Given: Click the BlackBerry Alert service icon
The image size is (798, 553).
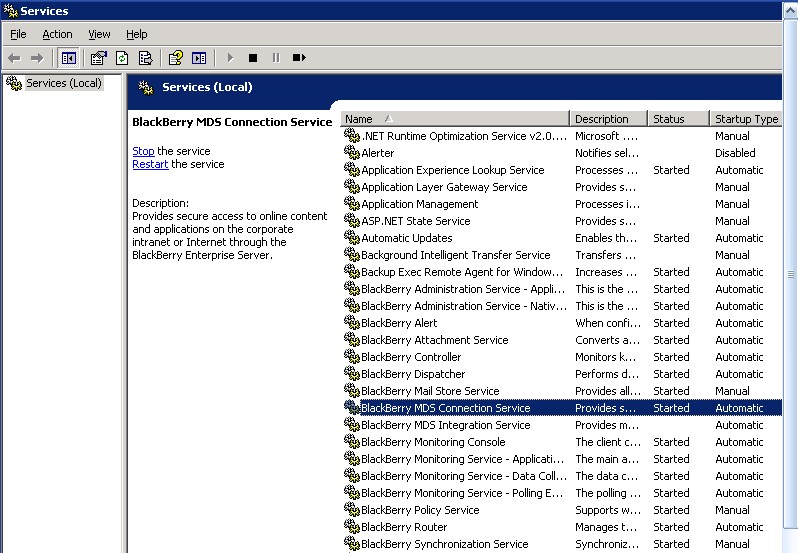Looking at the screenshot, I should pyautogui.click(x=352, y=323).
